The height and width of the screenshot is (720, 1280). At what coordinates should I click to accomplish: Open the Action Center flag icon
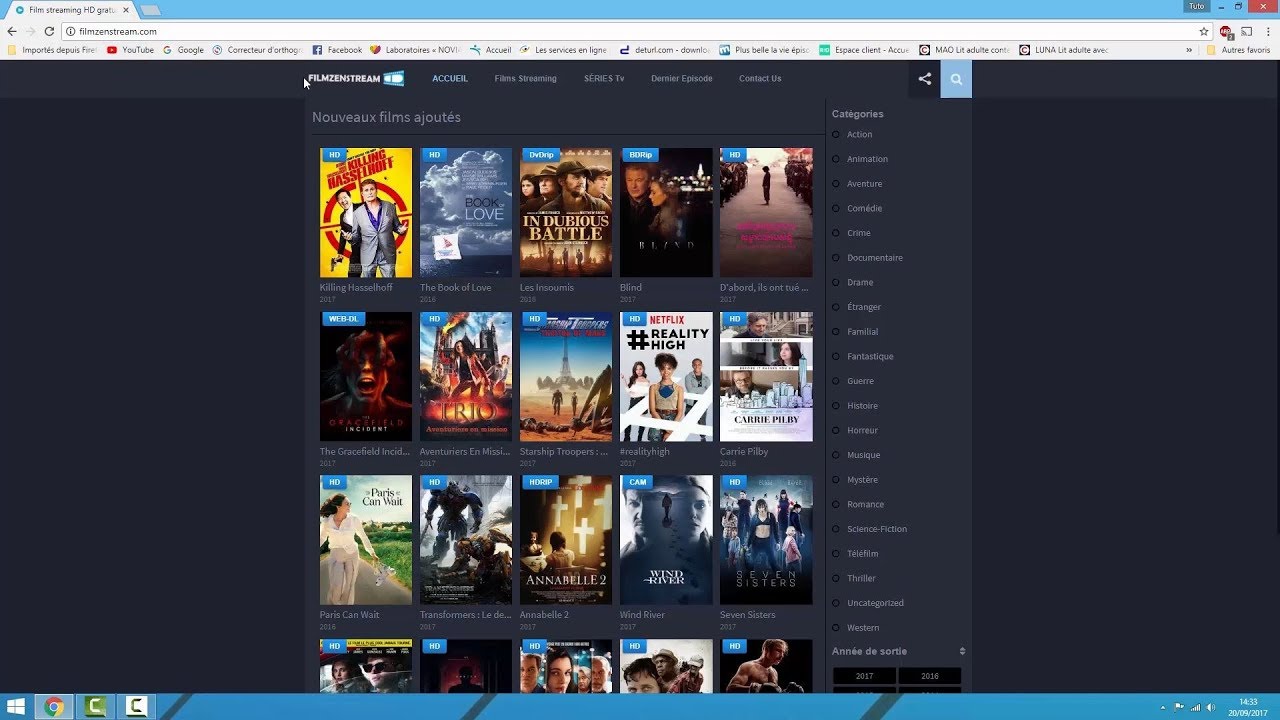point(1179,707)
